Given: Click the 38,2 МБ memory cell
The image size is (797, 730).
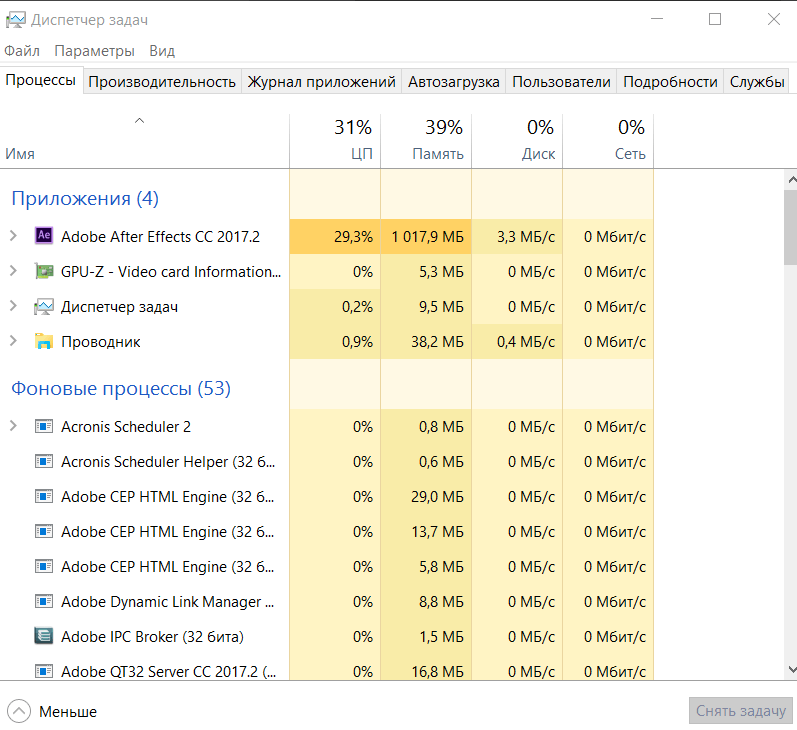Looking at the screenshot, I should tap(426, 342).
